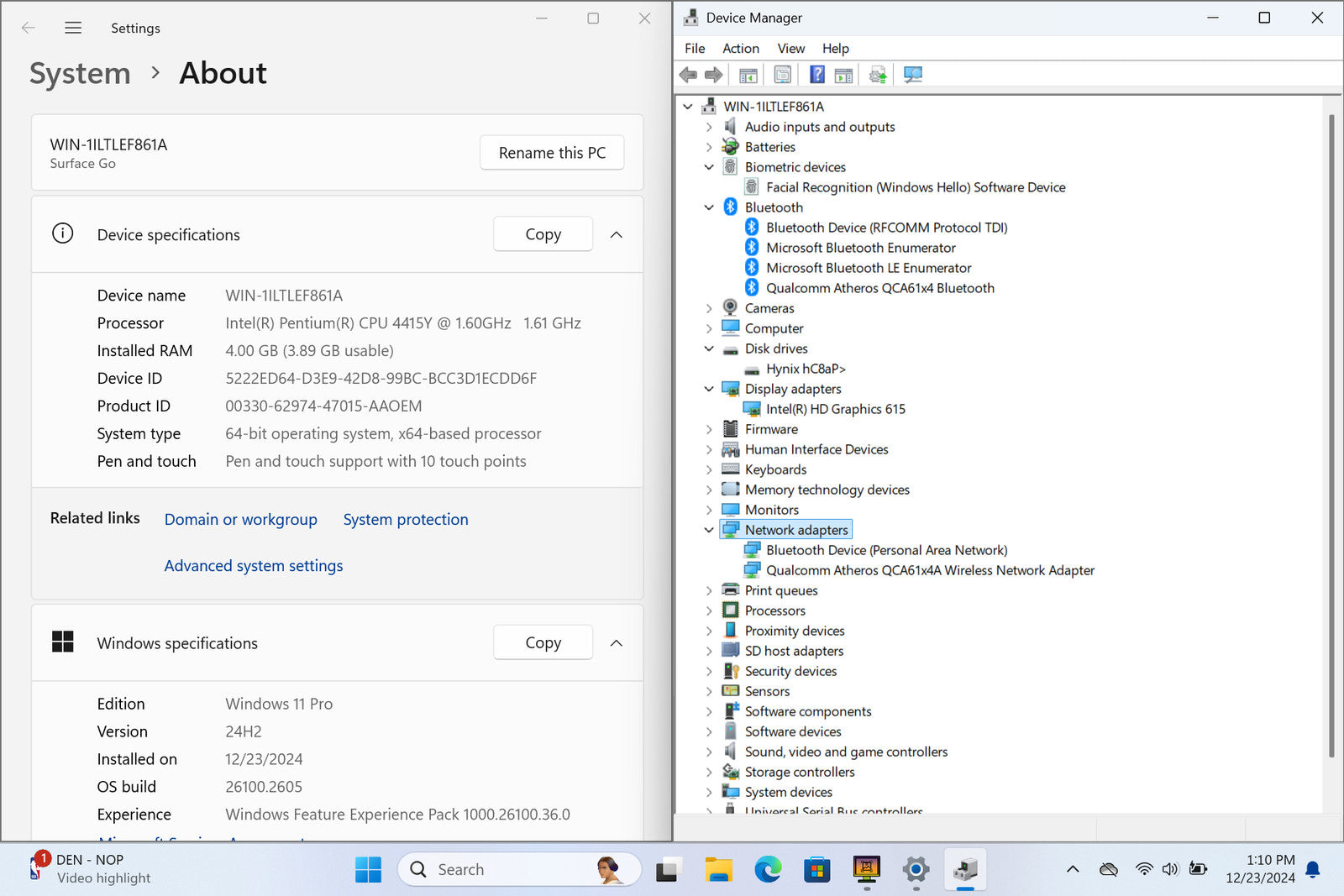Open the View menu in Device Manager
Screen dimensions: 1344x896
790,49
